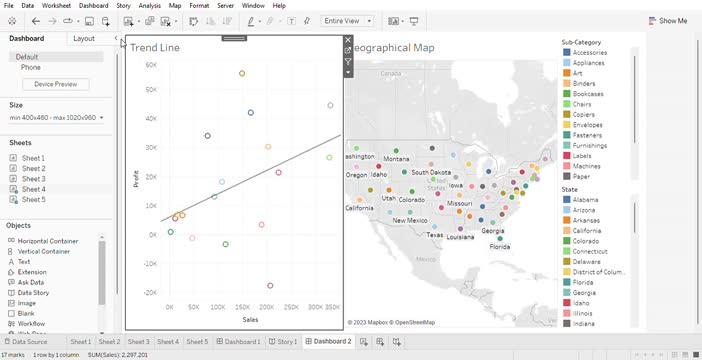
Task: Open the Replay animation dropdown arrow
Action: pos(78,21)
